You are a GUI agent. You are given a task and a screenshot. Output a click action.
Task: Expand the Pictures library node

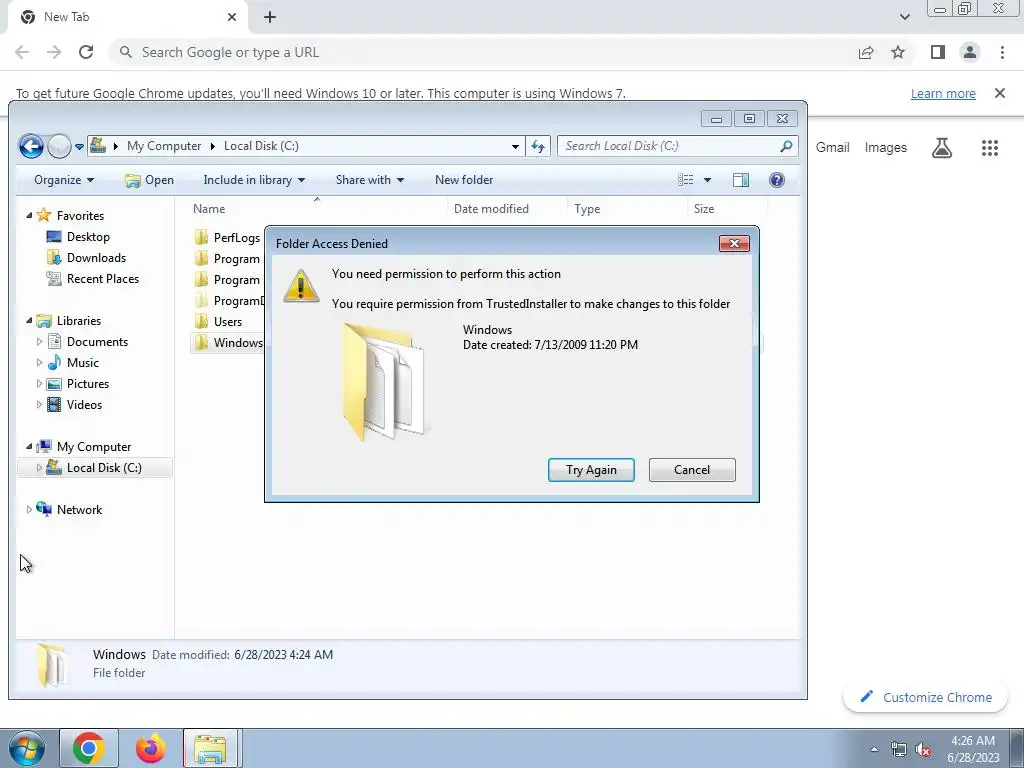[39, 383]
